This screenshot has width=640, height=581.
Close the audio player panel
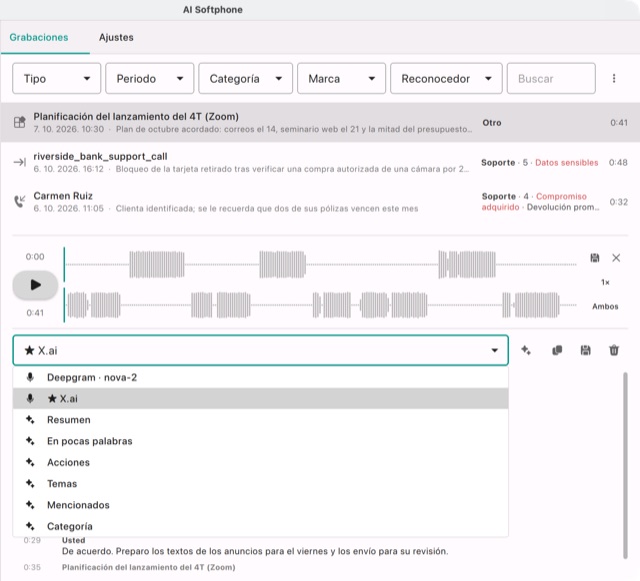coord(616,258)
